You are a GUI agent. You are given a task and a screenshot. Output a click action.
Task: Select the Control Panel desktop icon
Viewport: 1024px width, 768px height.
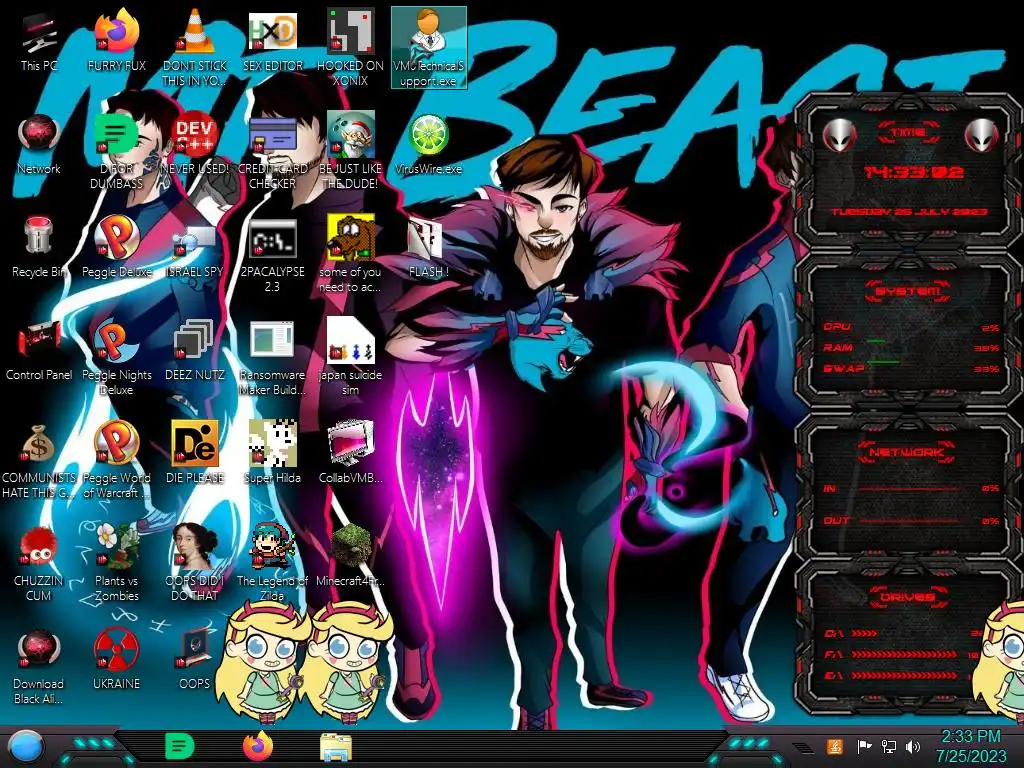[x=39, y=352]
